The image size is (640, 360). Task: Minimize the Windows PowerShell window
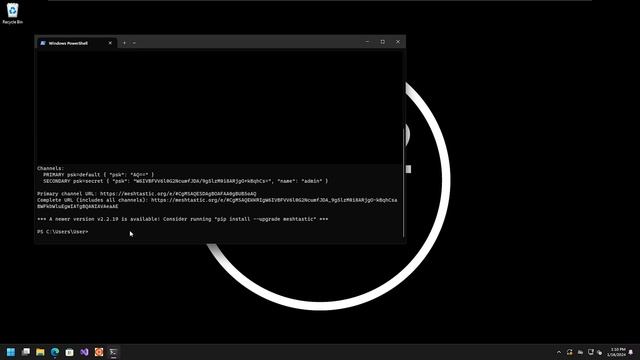tap(367, 42)
